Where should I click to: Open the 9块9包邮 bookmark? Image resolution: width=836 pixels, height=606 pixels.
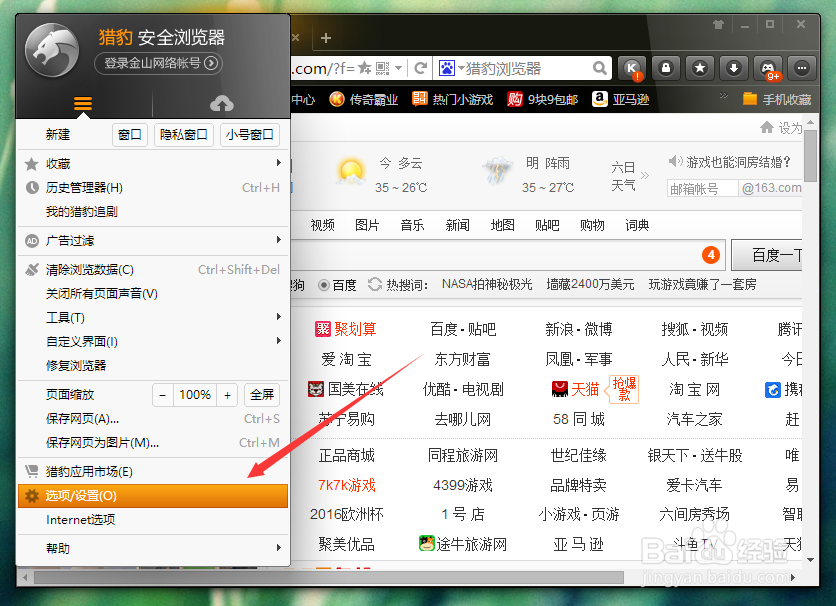[x=543, y=99]
